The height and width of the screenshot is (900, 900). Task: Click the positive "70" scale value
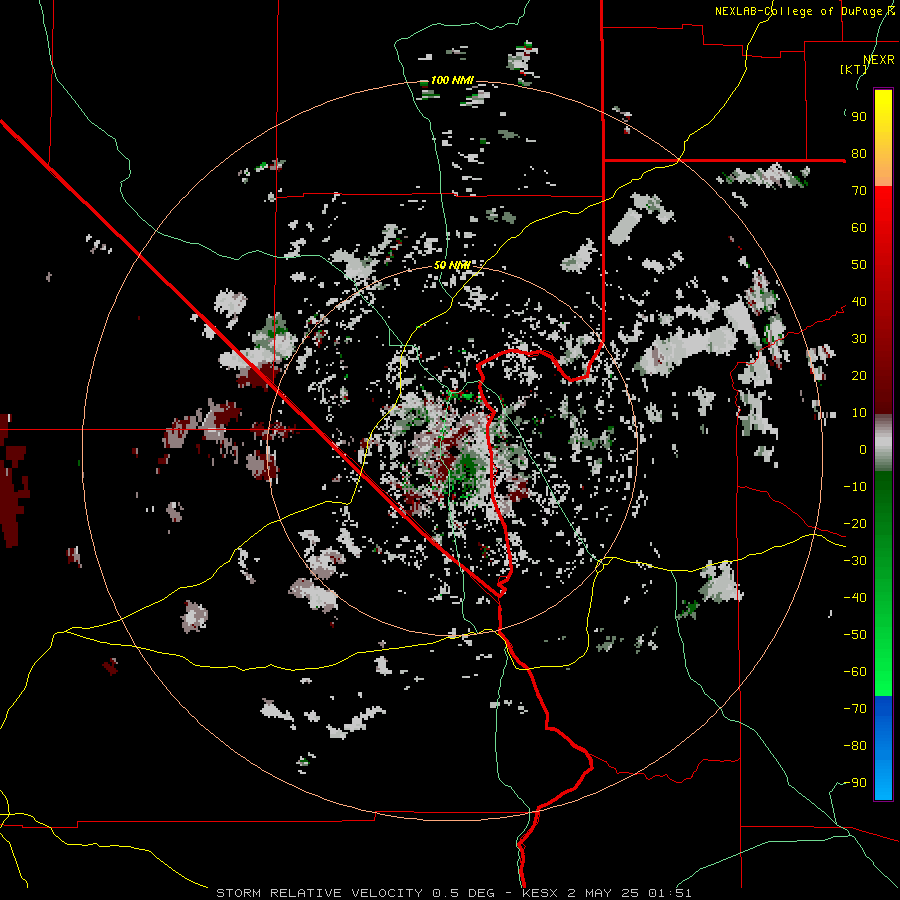(x=859, y=191)
